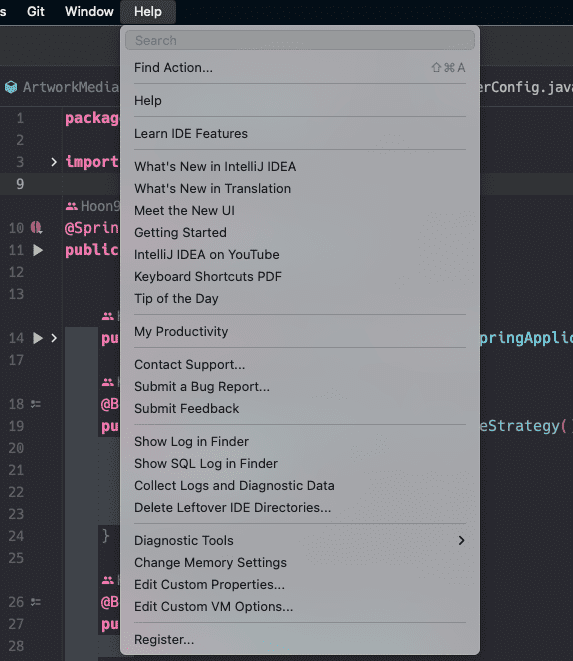The width and height of the screenshot is (573, 661).
Task: Open the Diagnostic Tools submenu arrow
Action: point(461,540)
